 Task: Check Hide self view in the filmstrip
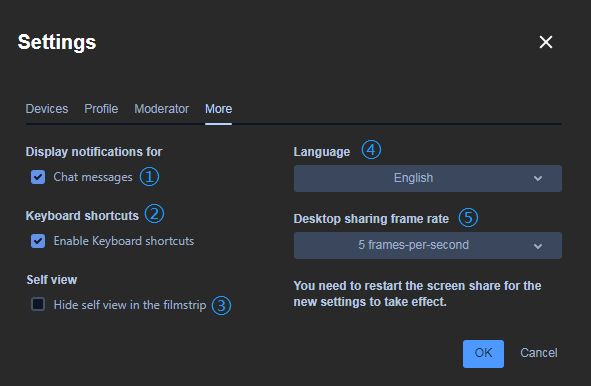click(x=38, y=304)
